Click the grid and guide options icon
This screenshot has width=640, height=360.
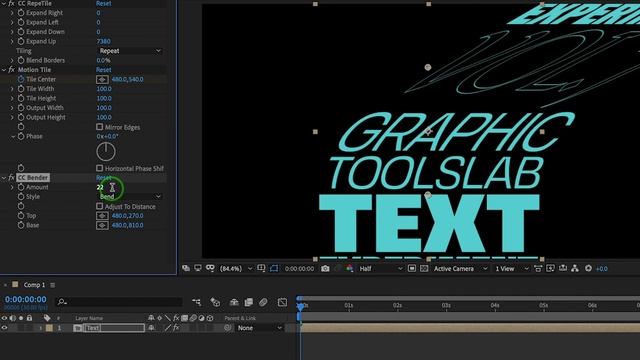[x=261, y=269]
